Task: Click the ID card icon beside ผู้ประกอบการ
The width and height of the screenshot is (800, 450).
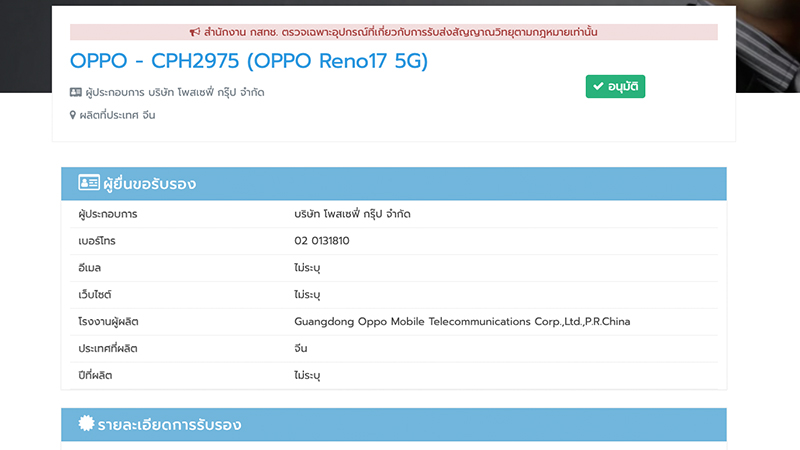Action: click(76, 92)
